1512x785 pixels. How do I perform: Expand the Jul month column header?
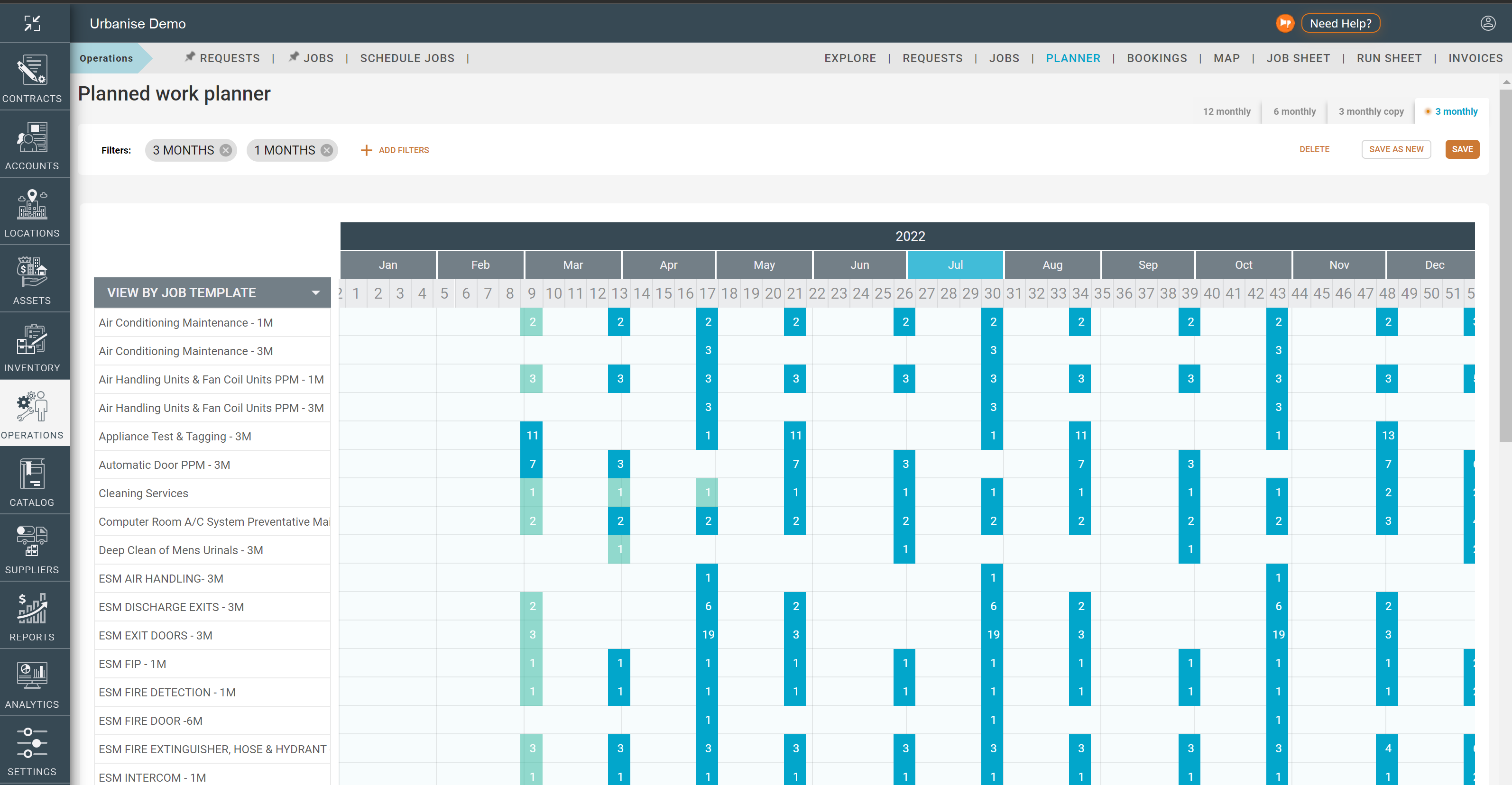(x=955, y=265)
